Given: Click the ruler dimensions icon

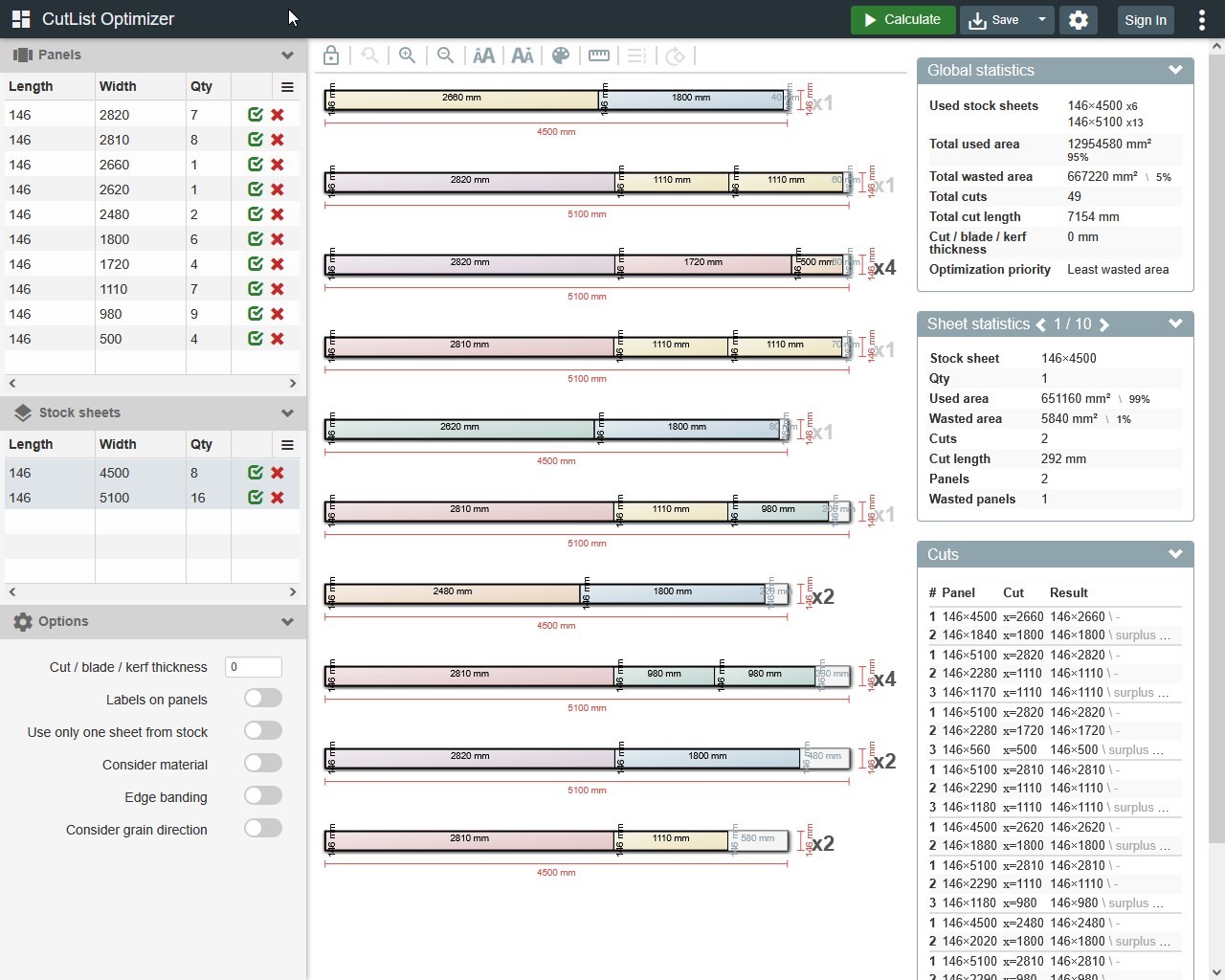Looking at the screenshot, I should [599, 56].
